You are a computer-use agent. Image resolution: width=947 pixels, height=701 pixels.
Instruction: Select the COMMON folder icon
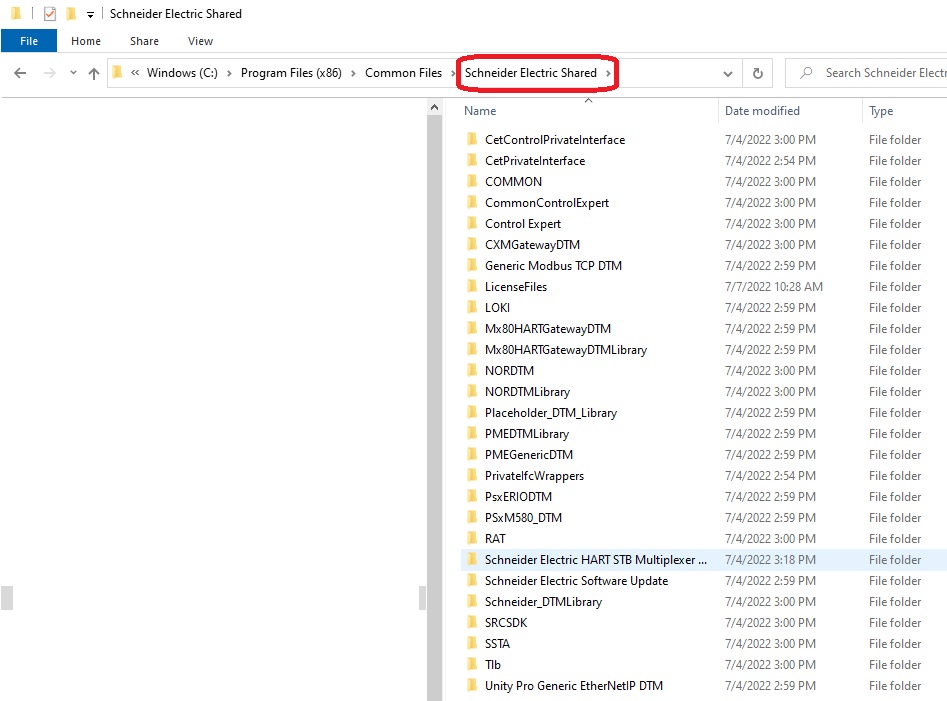point(472,182)
